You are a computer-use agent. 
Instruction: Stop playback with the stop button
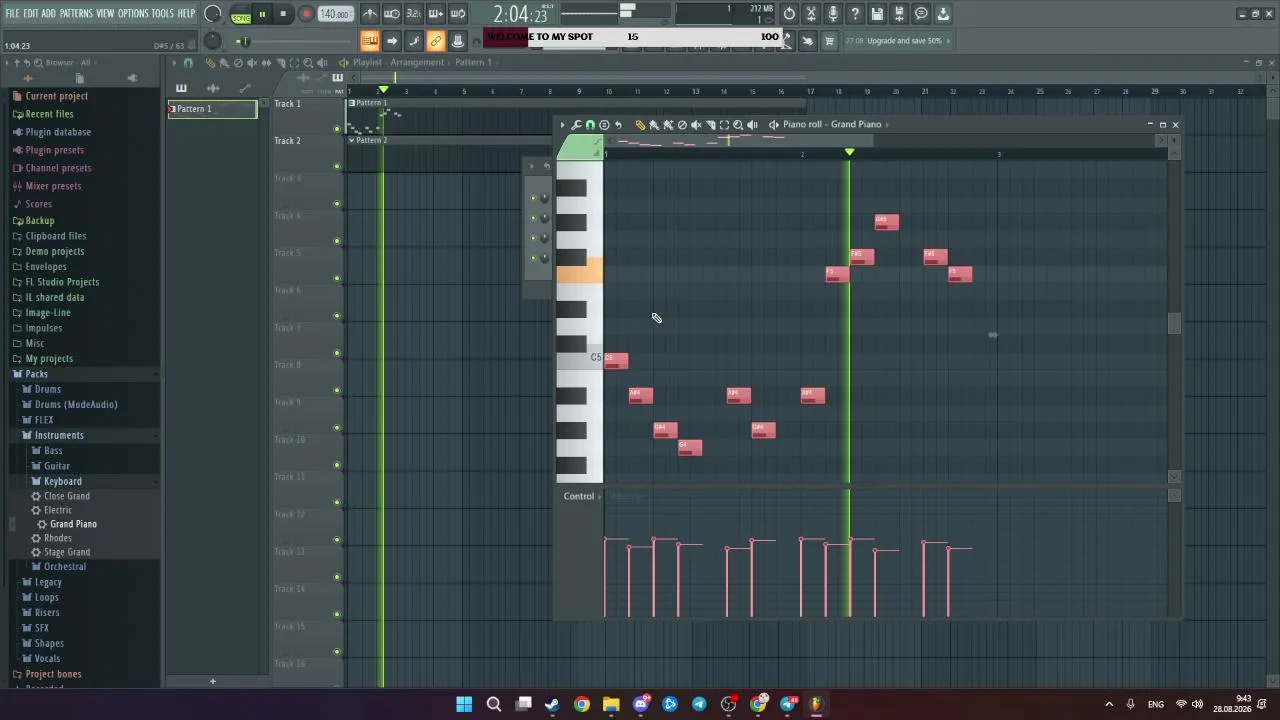[x=283, y=14]
